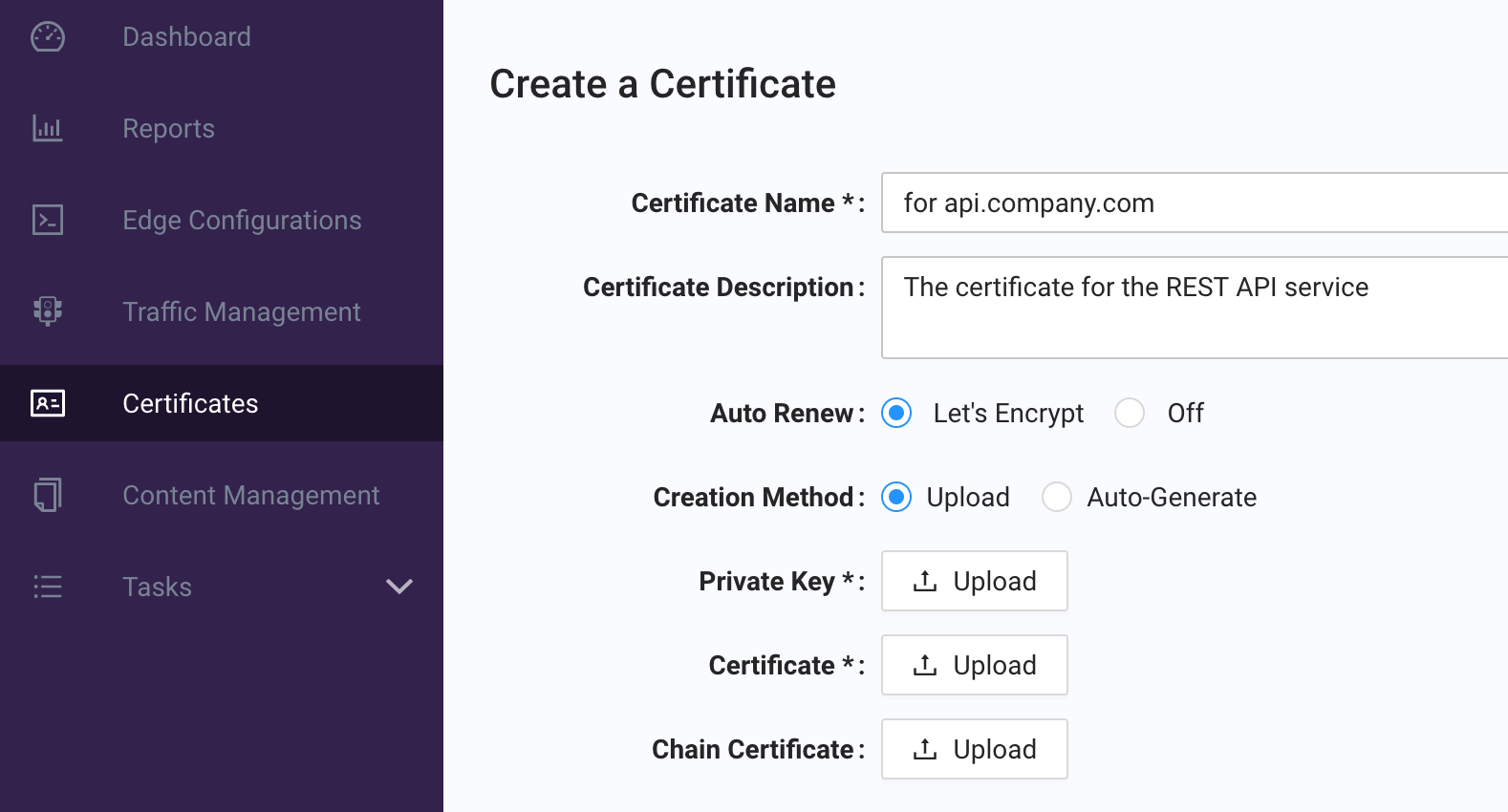The height and width of the screenshot is (812, 1508).
Task: Expand the Tasks menu chevron
Action: (399, 587)
